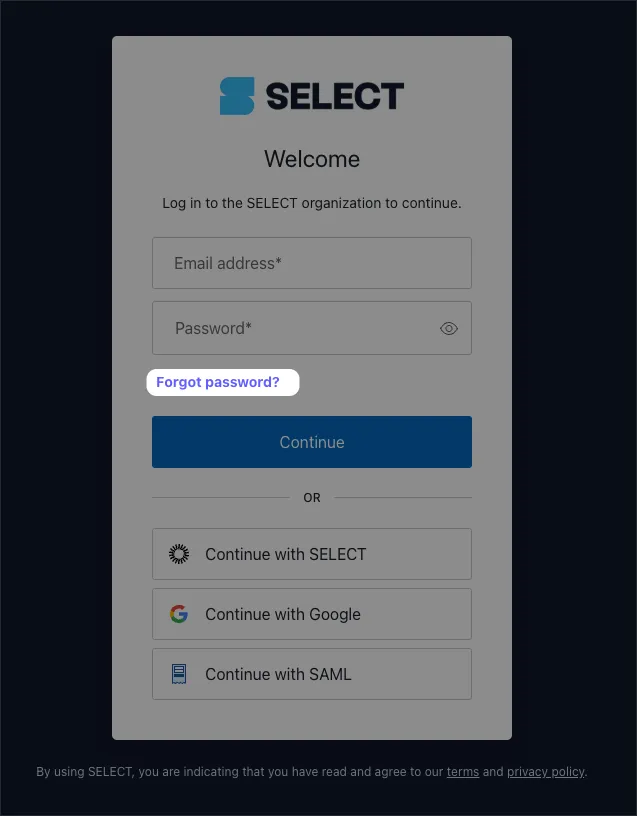
Task: Click the SELECT logo icon at top
Action: [237, 96]
